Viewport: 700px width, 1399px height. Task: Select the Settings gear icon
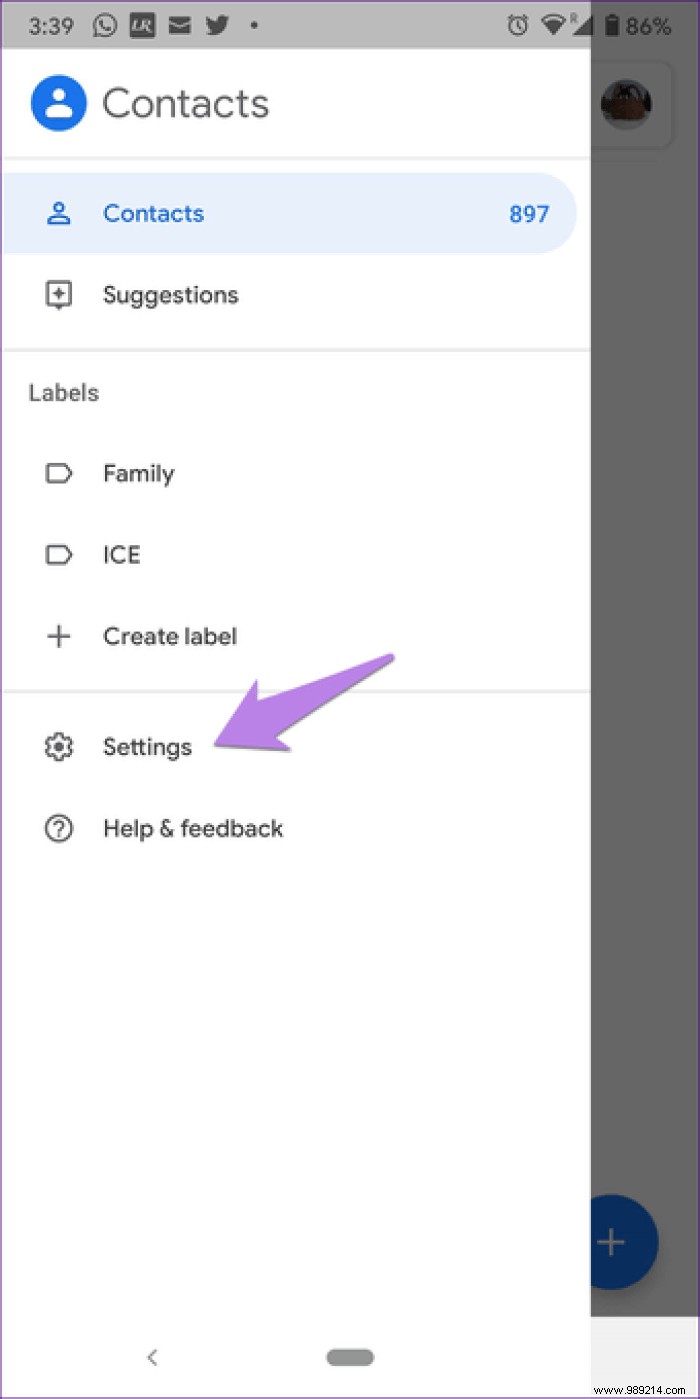tap(59, 746)
